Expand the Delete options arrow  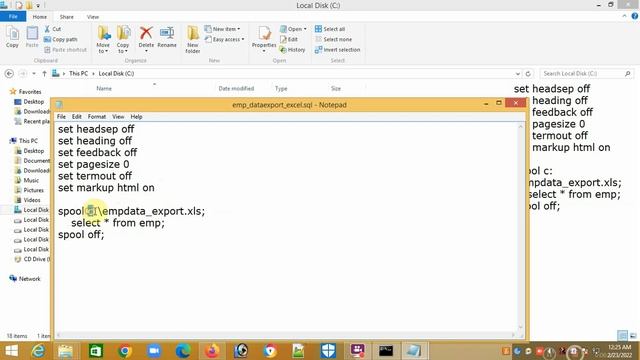pos(146,51)
